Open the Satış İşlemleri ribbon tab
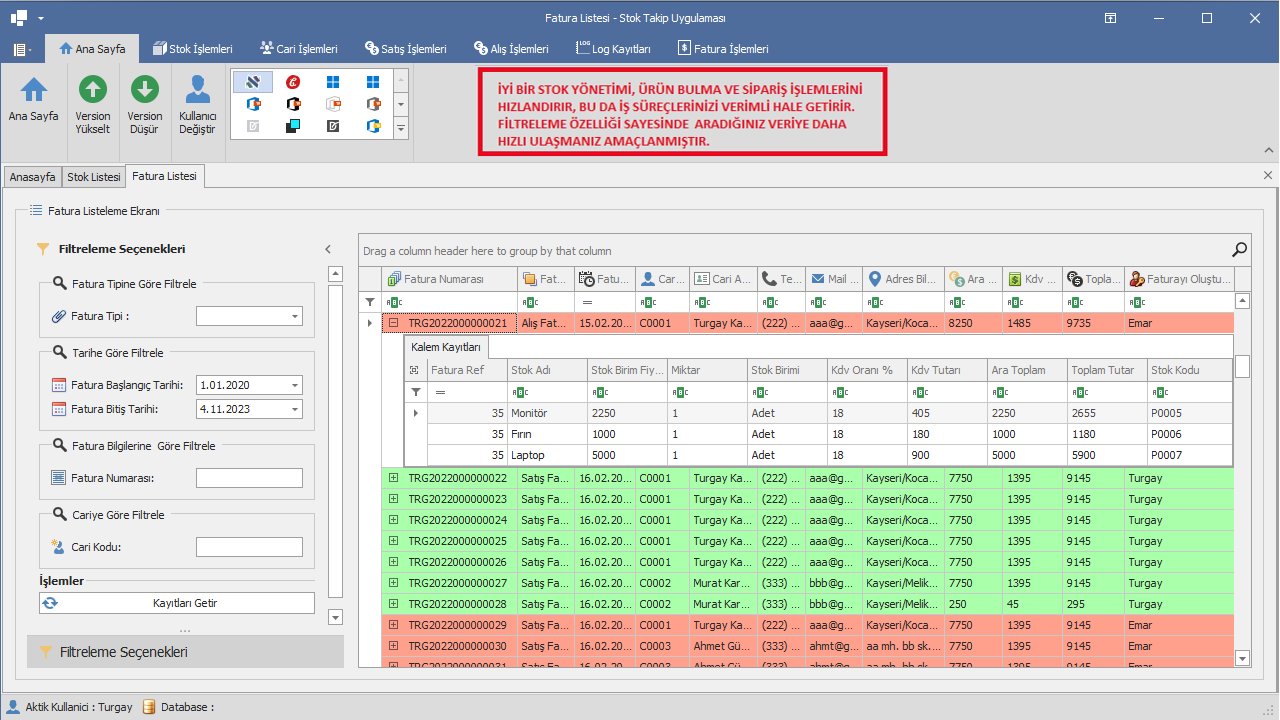Screen dimensions: 1280x720 [405, 48]
